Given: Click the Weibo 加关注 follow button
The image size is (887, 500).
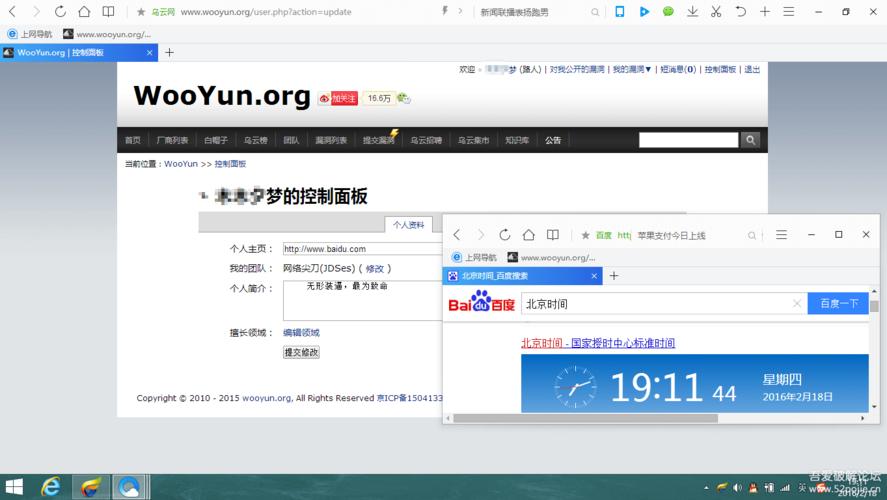Looking at the screenshot, I should (x=338, y=98).
